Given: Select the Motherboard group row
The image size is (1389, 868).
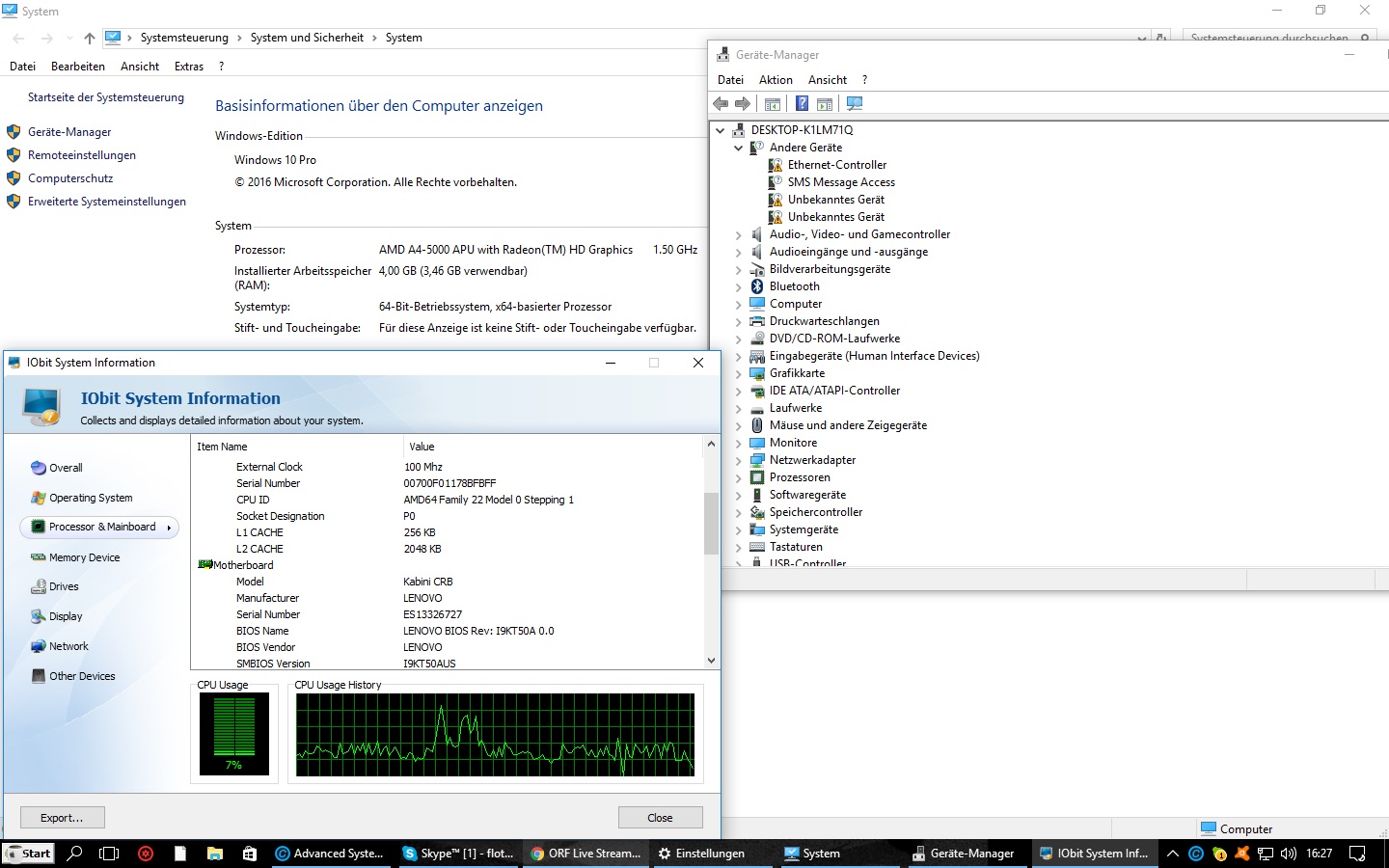Looking at the screenshot, I should pyautogui.click(x=243, y=565).
